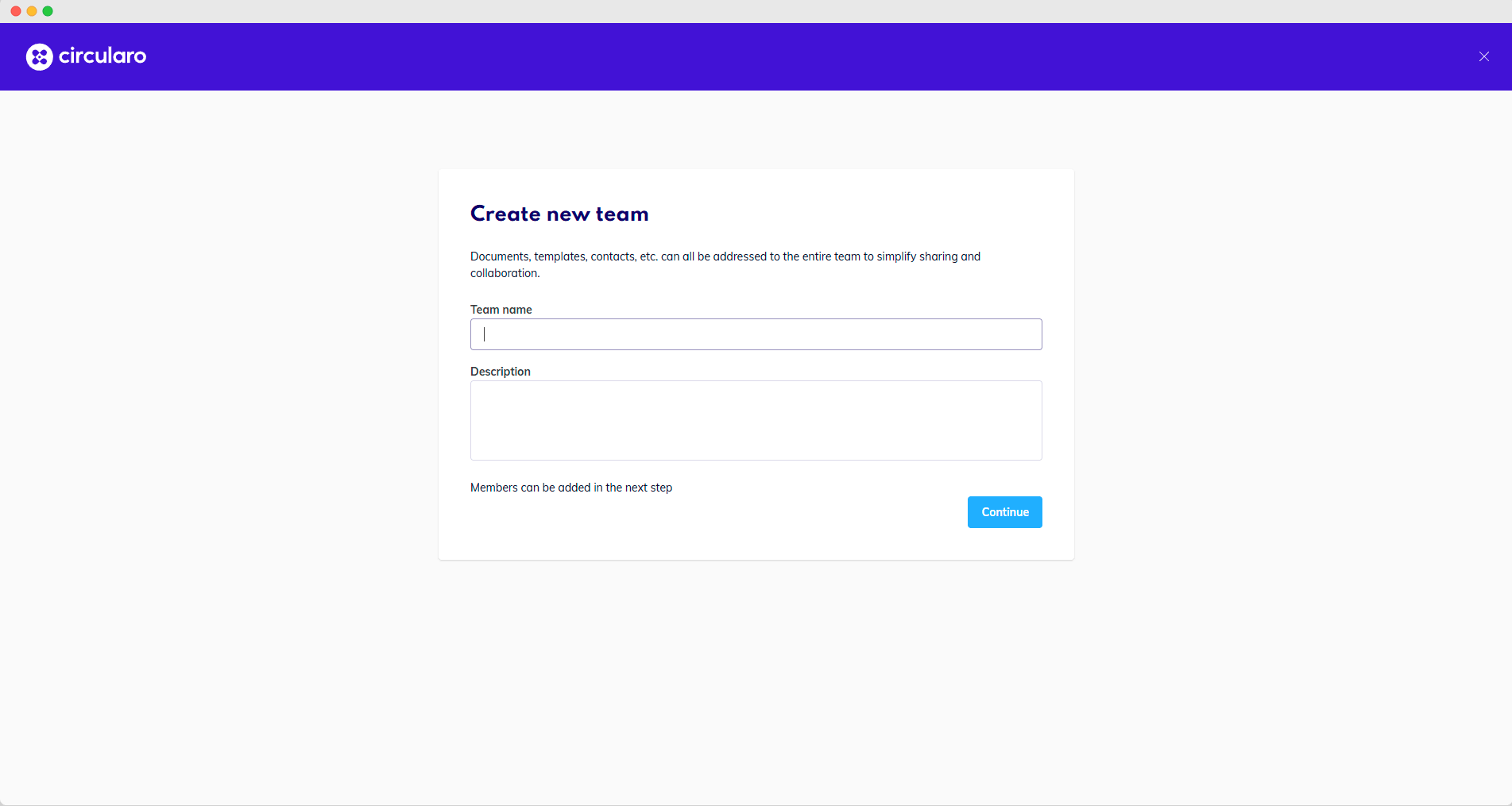Click the intro text about sharing and collaboration
This screenshot has width=1512, height=806.
(725, 264)
